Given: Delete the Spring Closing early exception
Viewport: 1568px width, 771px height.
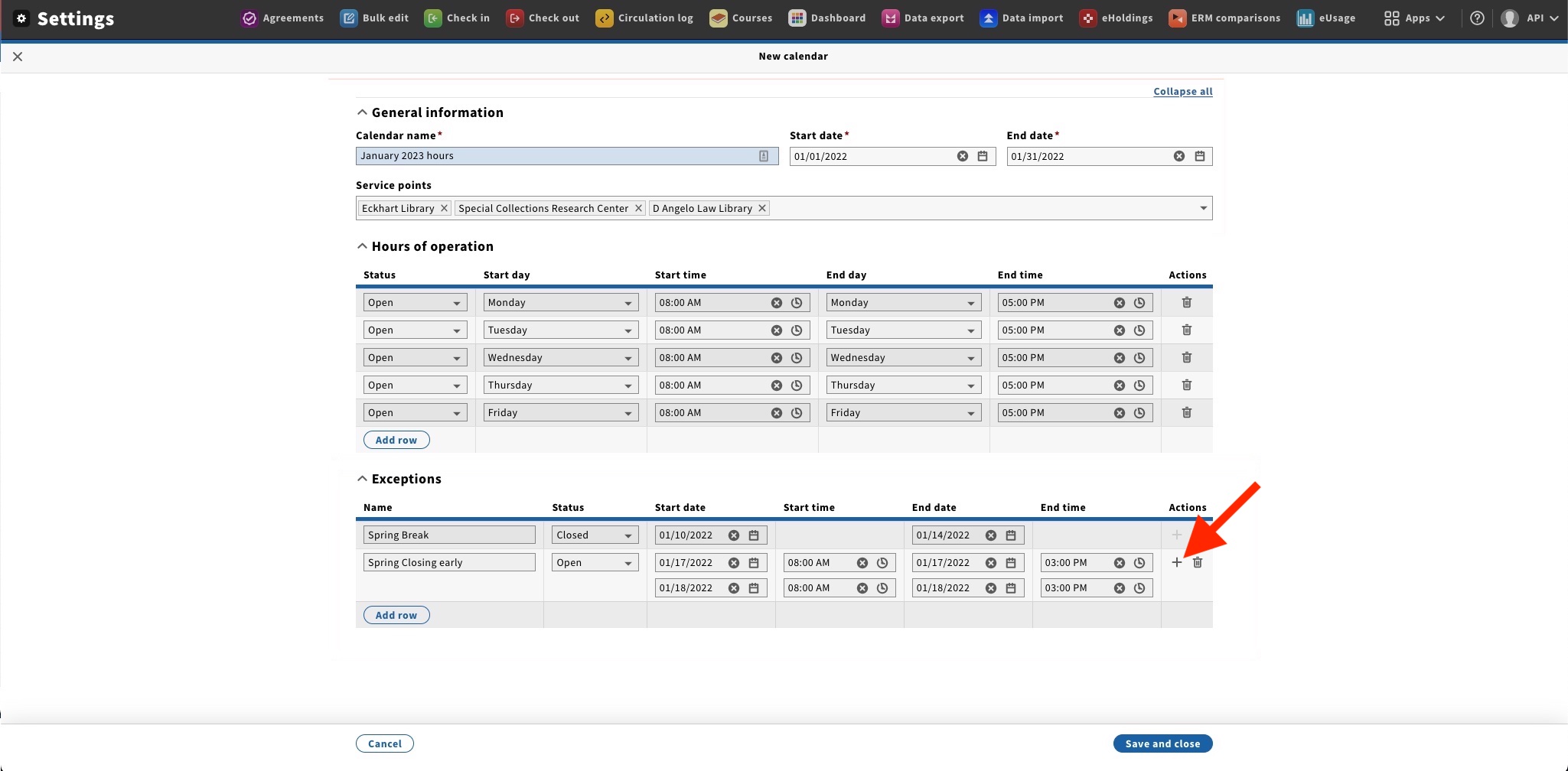Looking at the screenshot, I should point(1198,562).
